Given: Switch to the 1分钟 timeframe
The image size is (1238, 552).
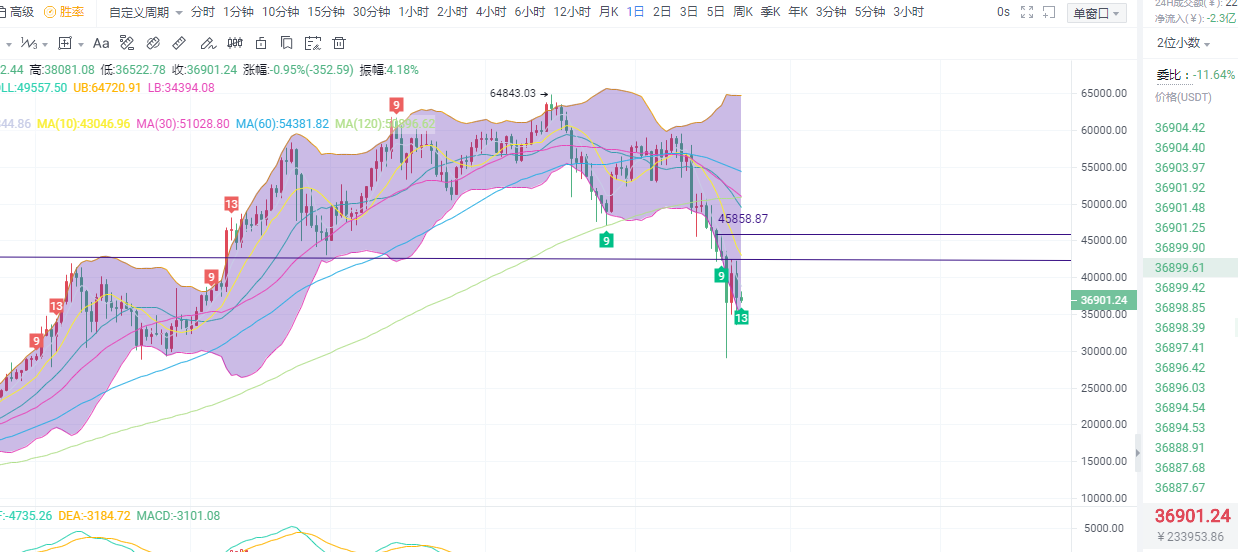Looking at the screenshot, I should [238, 12].
